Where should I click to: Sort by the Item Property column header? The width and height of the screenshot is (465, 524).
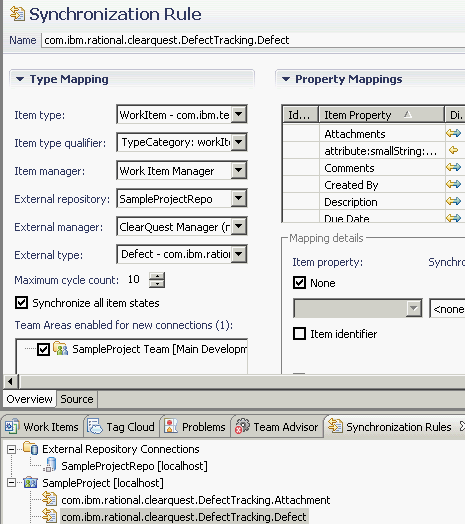381,115
